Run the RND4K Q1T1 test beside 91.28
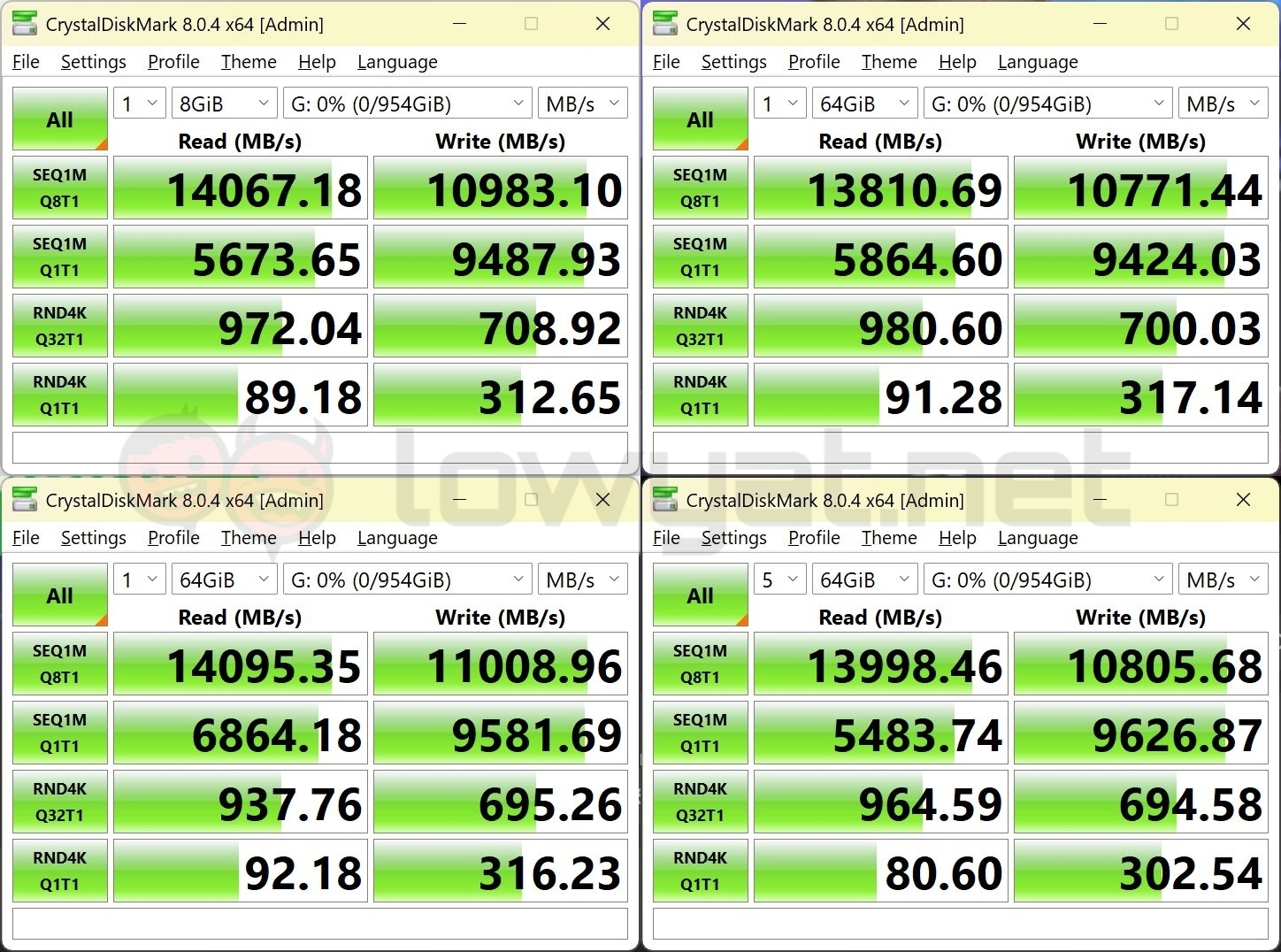Screen dimensions: 1281x952 [x=700, y=395]
